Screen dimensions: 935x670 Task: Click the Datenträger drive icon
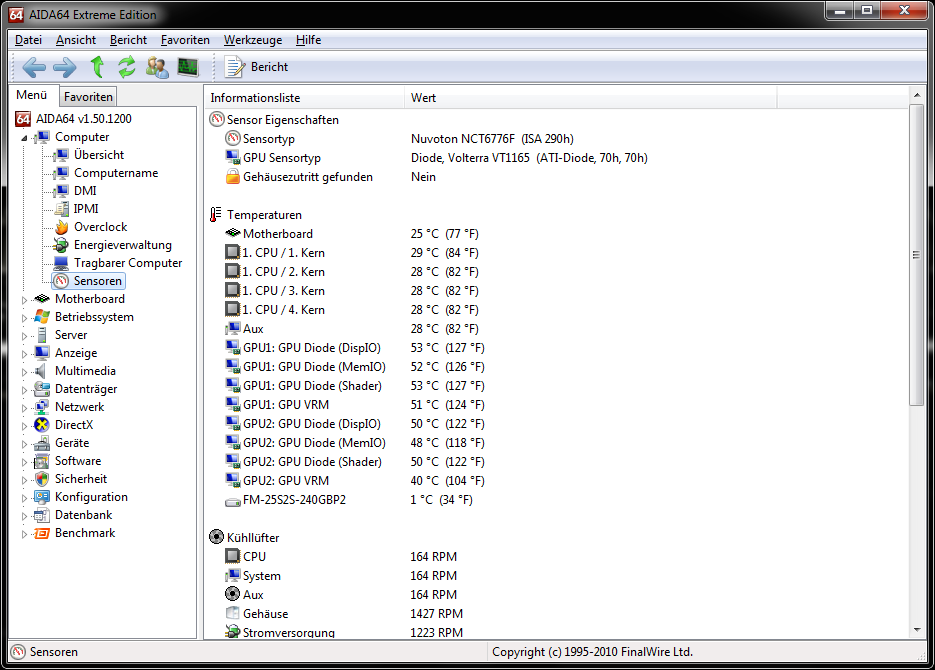(42, 389)
